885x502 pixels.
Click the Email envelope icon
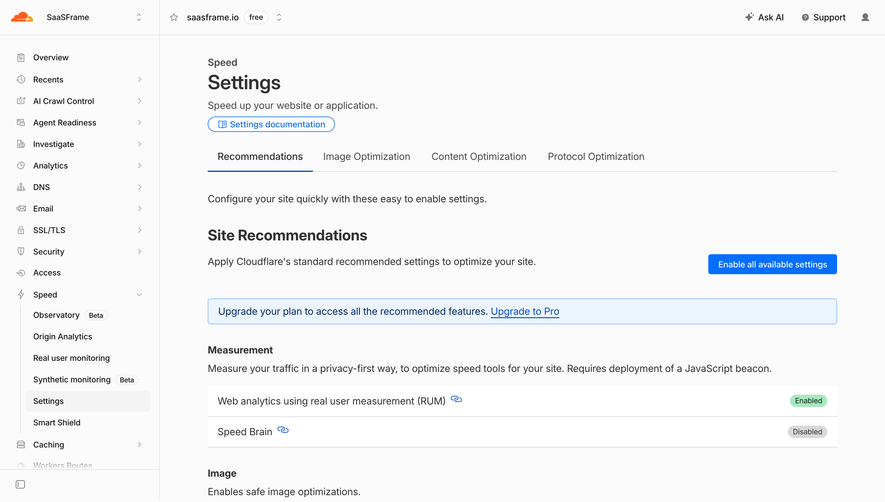point(21,208)
